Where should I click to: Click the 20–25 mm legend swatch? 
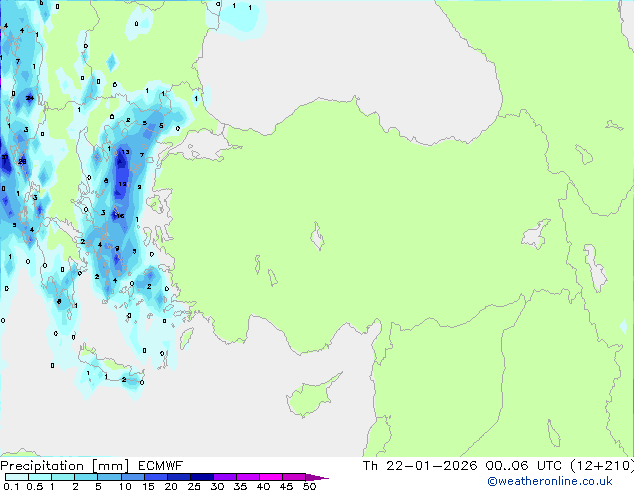click(x=178, y=477)
